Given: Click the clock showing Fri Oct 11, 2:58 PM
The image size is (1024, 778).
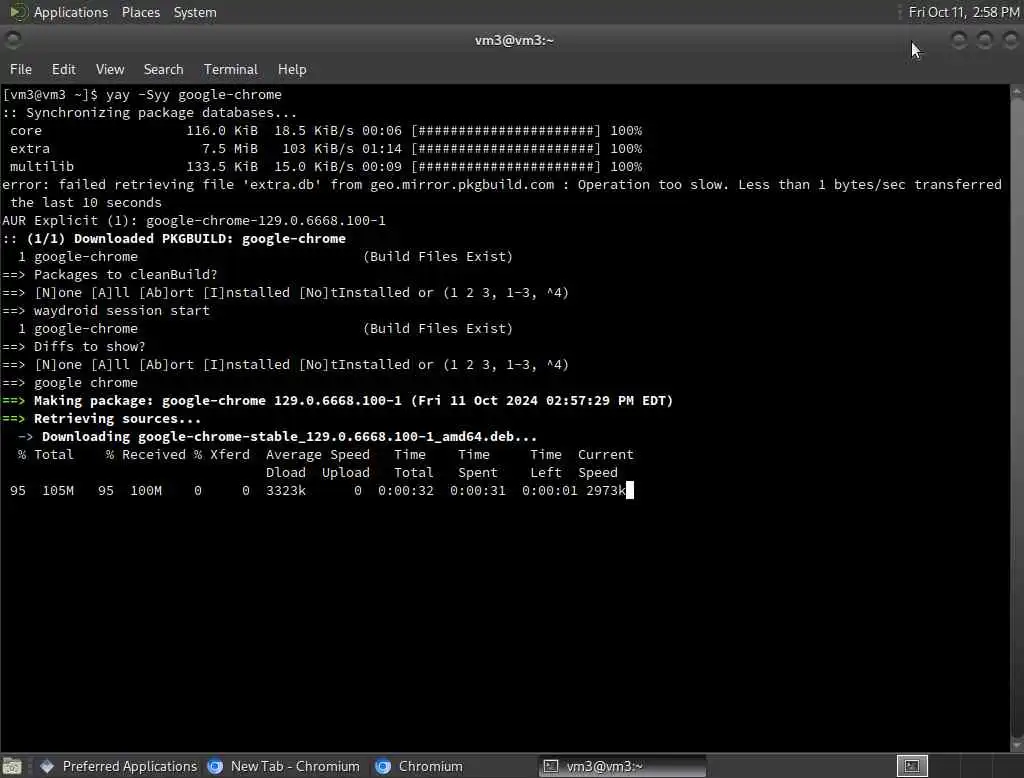Looking at the screenshot, I should click(964, 12).
